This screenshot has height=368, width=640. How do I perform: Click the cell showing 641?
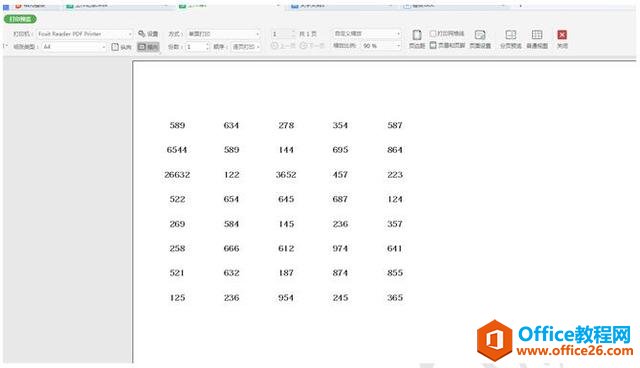pos(395,248)
